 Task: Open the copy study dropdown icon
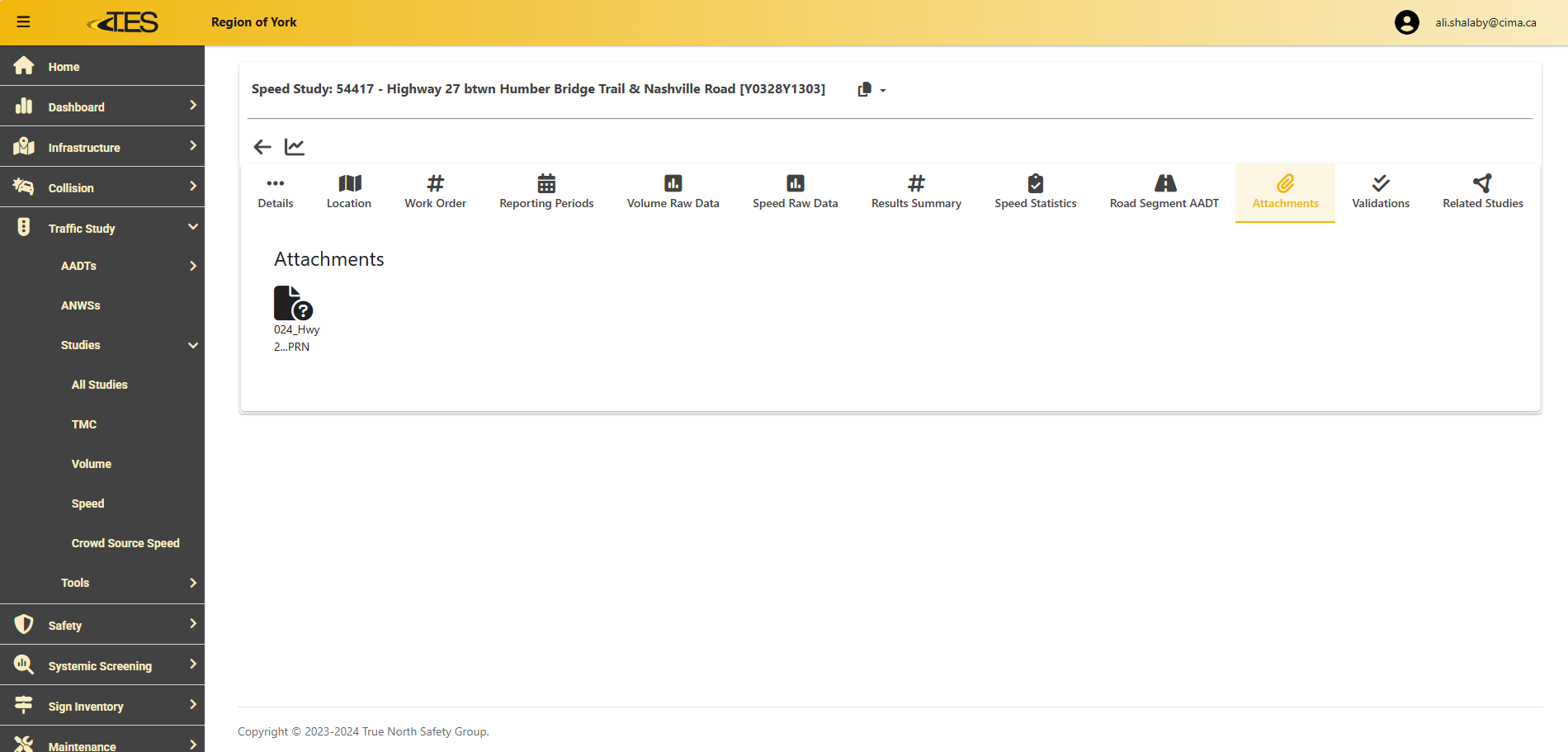871,89
